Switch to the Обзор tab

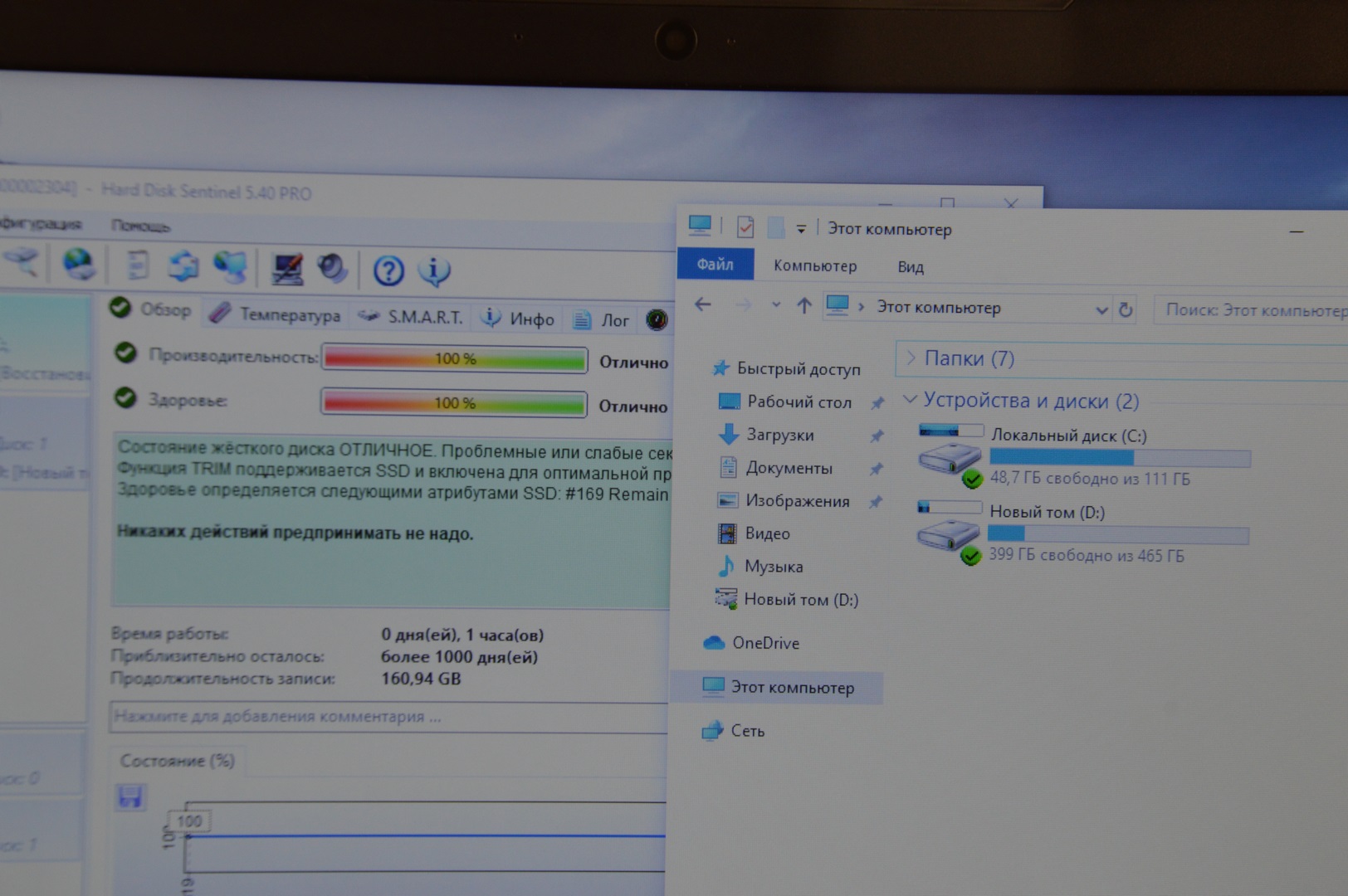(x=151, y=309)
